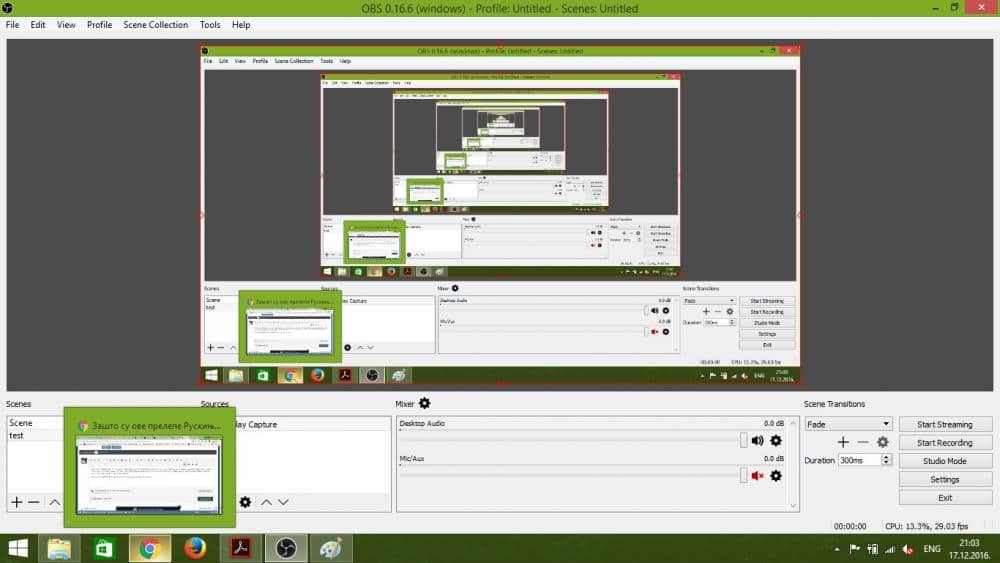Click the 00:00:00 timer in status bar
This screenshot has height=563, width=1000.
pyautogui.click(x=849, y=526)
